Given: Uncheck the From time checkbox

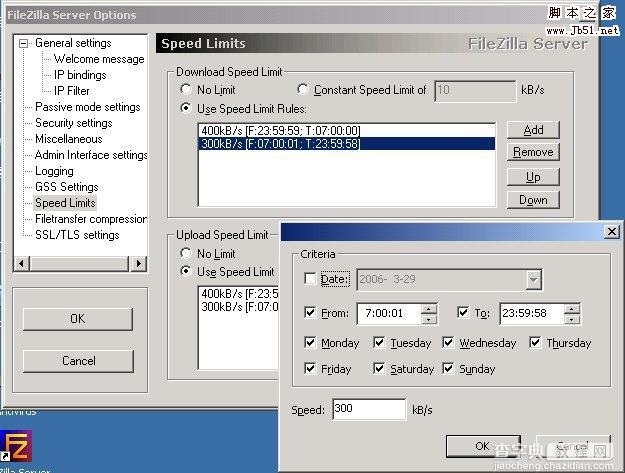Looking at the screenshot, I should click(310, 313).
